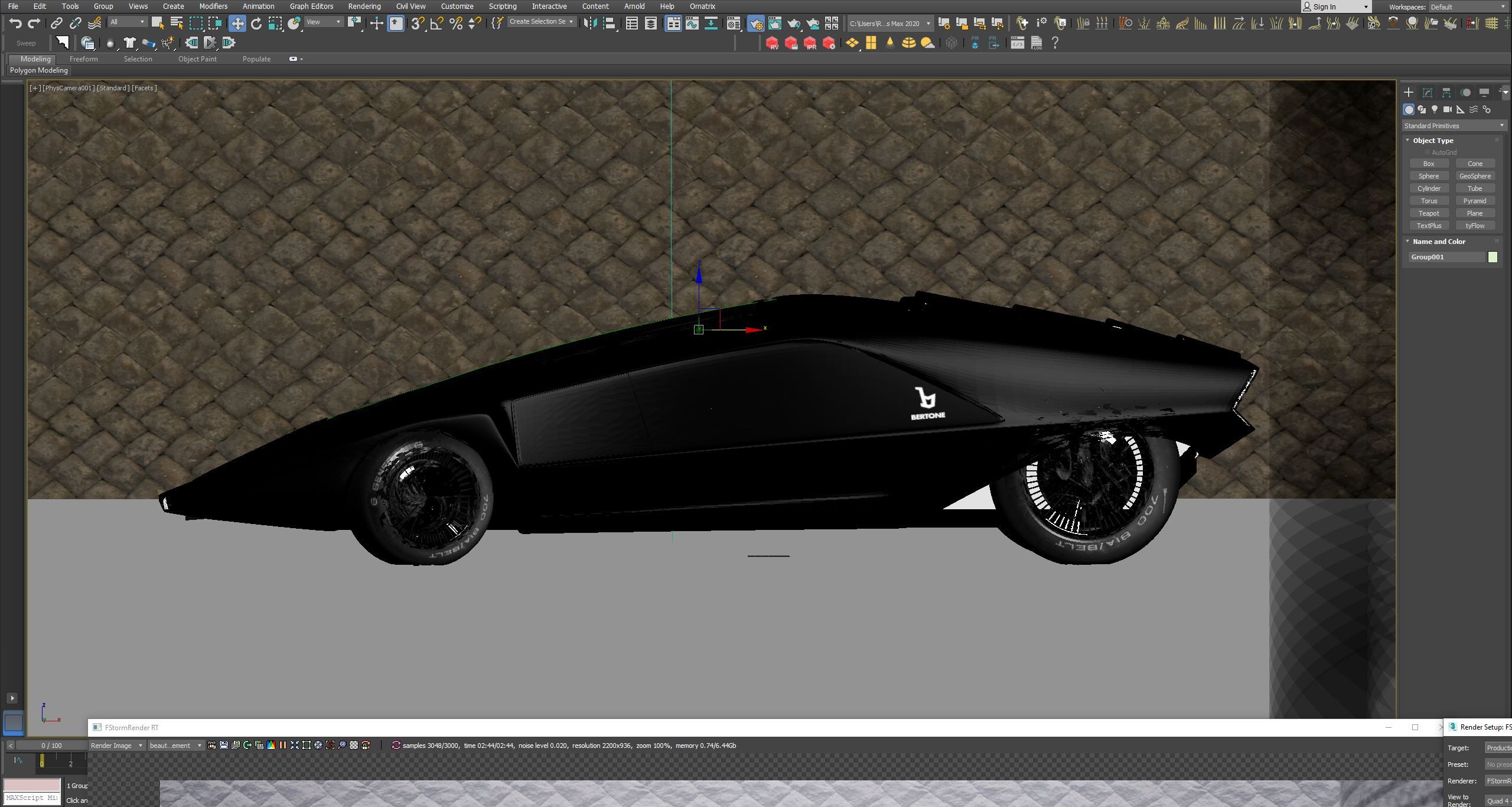Open reference coordinate View dropdown
The image size is (1512, 807).
coord(324,22)
